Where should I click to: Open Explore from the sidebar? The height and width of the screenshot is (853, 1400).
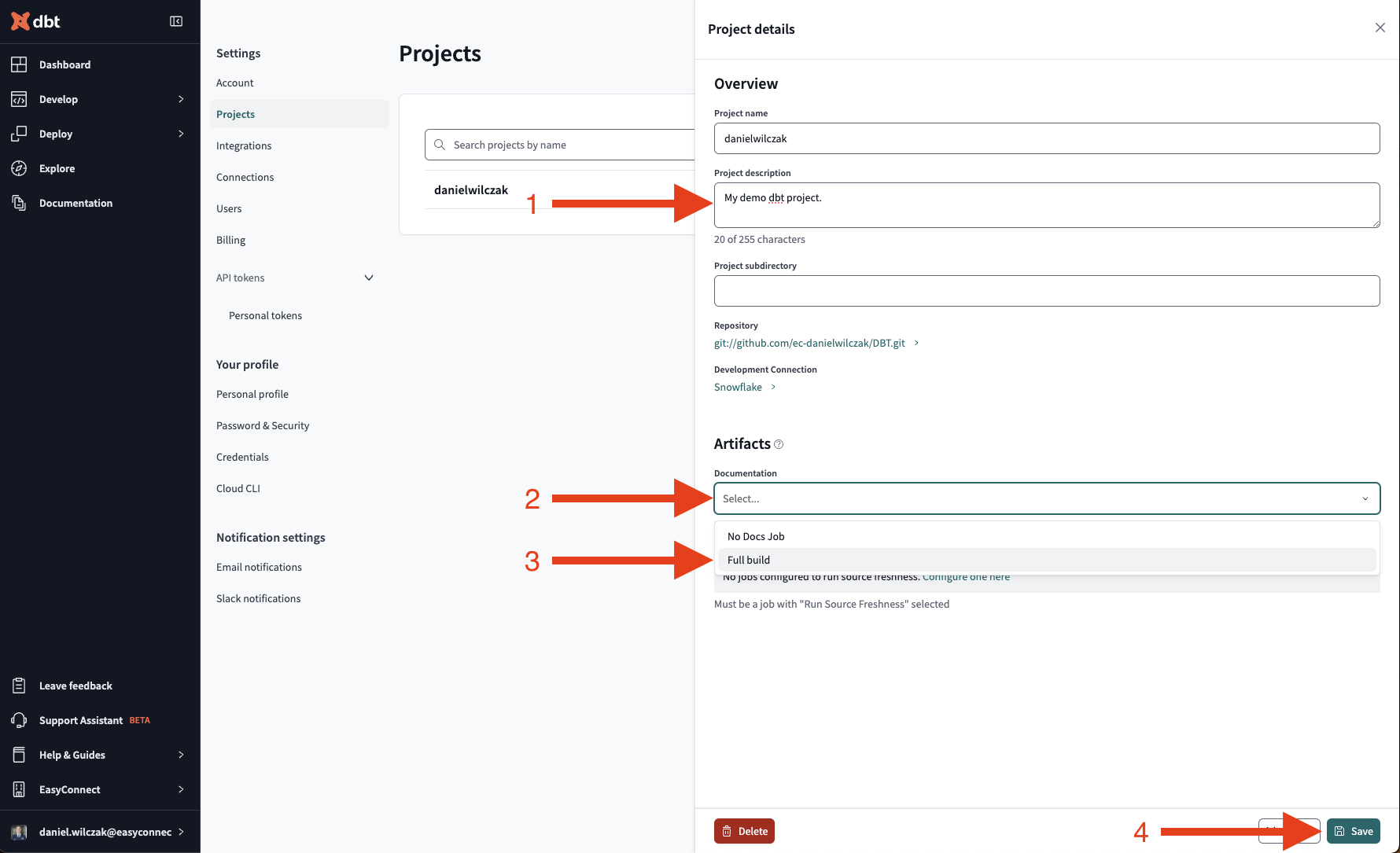pos(57,168)
